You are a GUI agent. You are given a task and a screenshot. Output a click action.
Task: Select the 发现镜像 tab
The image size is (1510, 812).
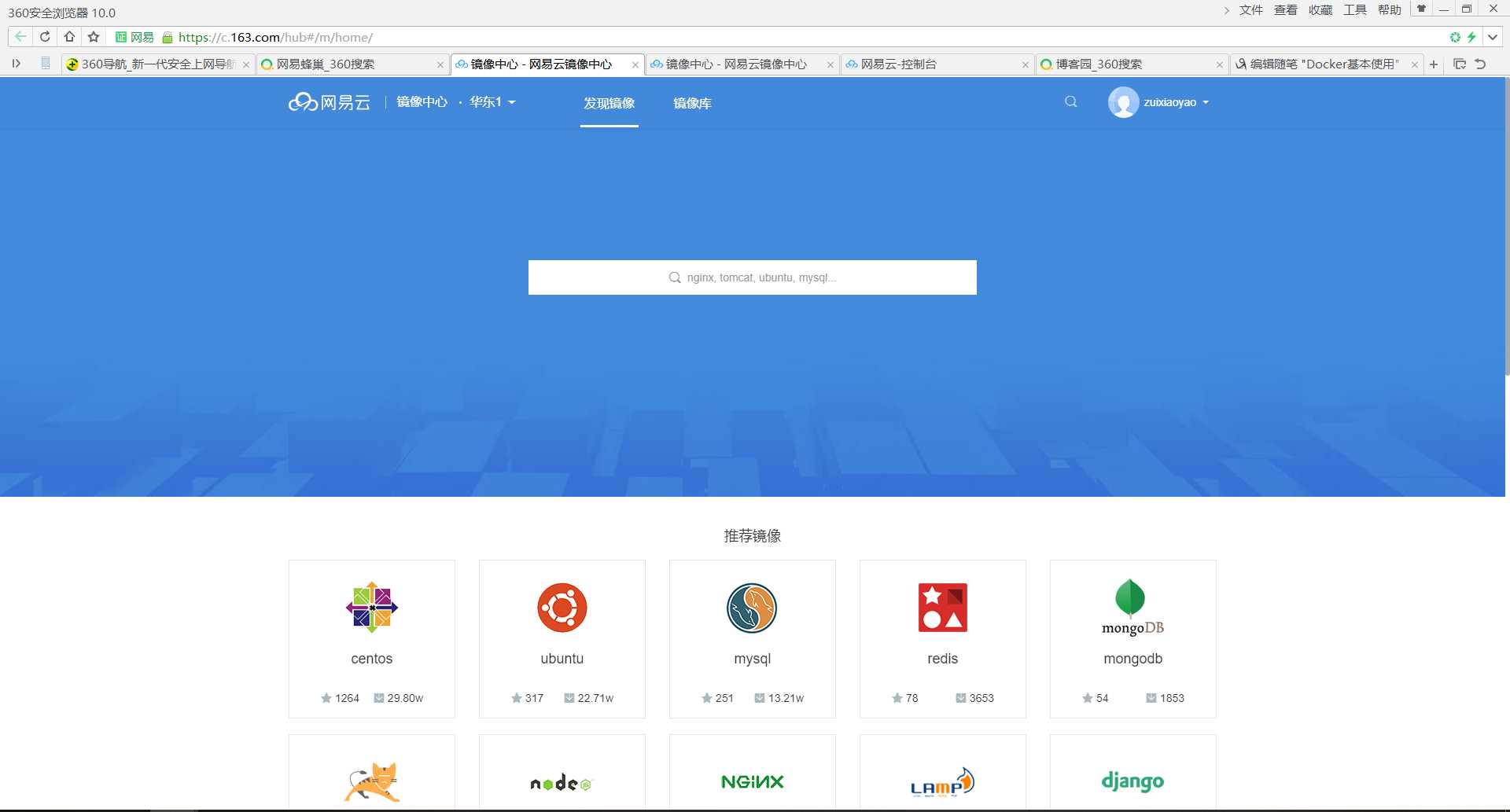click(x=609, y=103)
